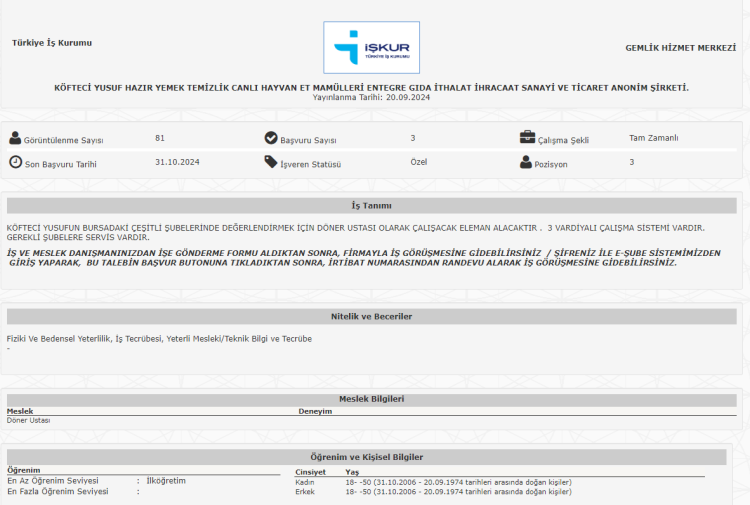Click the GEMLİK HİZMET MERKEZİ text
The image size is (750, 505).
tap(681, 47)
